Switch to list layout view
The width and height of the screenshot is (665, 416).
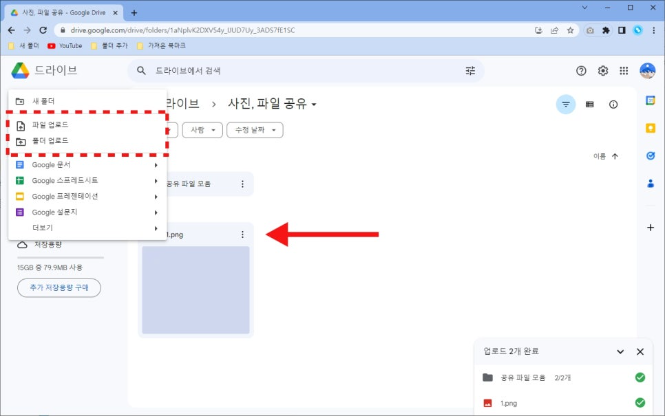(x=590, y=104)
